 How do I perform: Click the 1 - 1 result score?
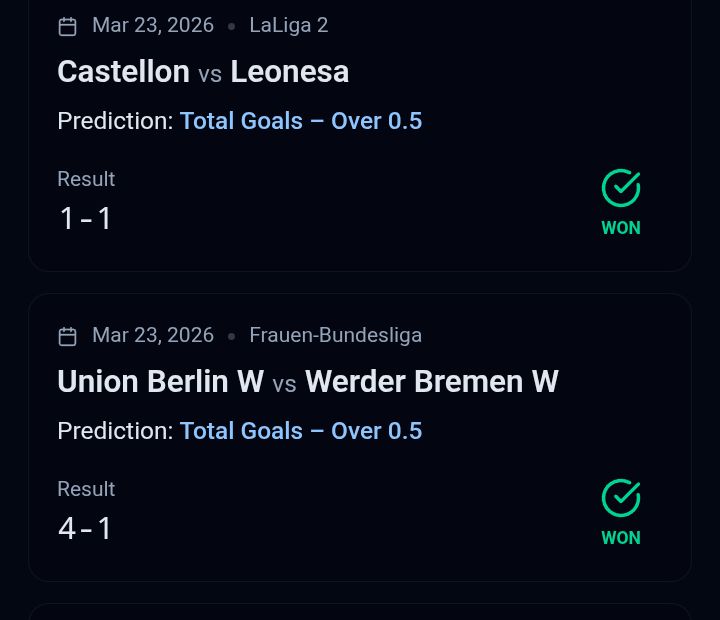point(86,218)
